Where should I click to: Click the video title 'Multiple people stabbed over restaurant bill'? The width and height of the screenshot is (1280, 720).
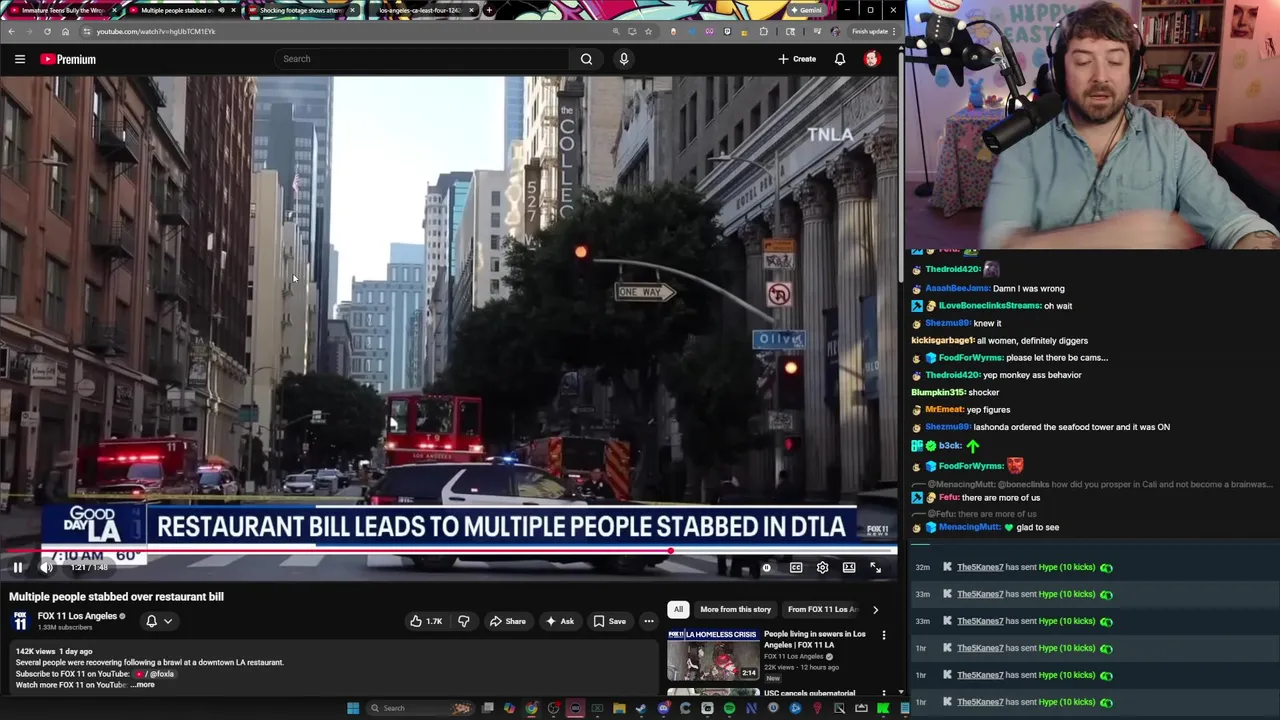pyautogui.click(x=116, y=596)
